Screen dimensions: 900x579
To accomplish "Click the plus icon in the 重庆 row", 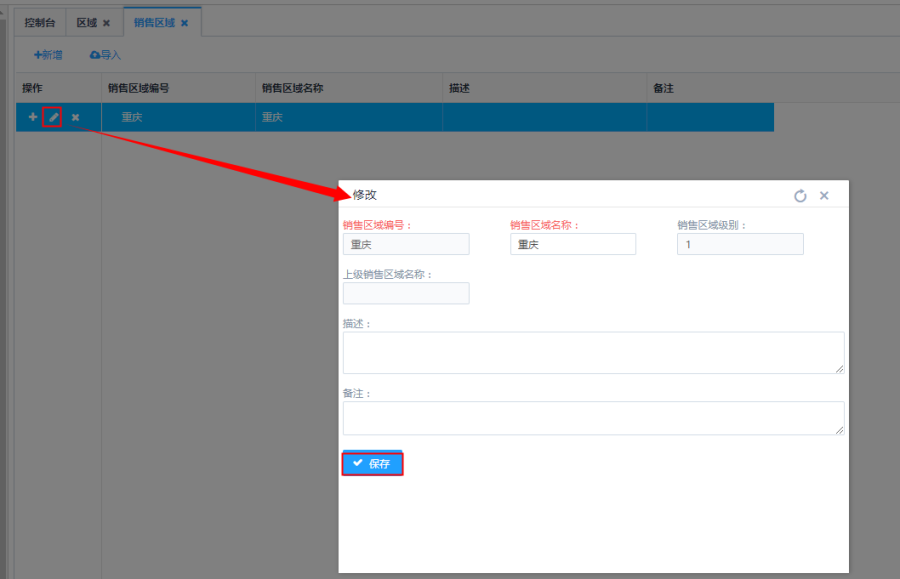I will (x=32, y=117).
